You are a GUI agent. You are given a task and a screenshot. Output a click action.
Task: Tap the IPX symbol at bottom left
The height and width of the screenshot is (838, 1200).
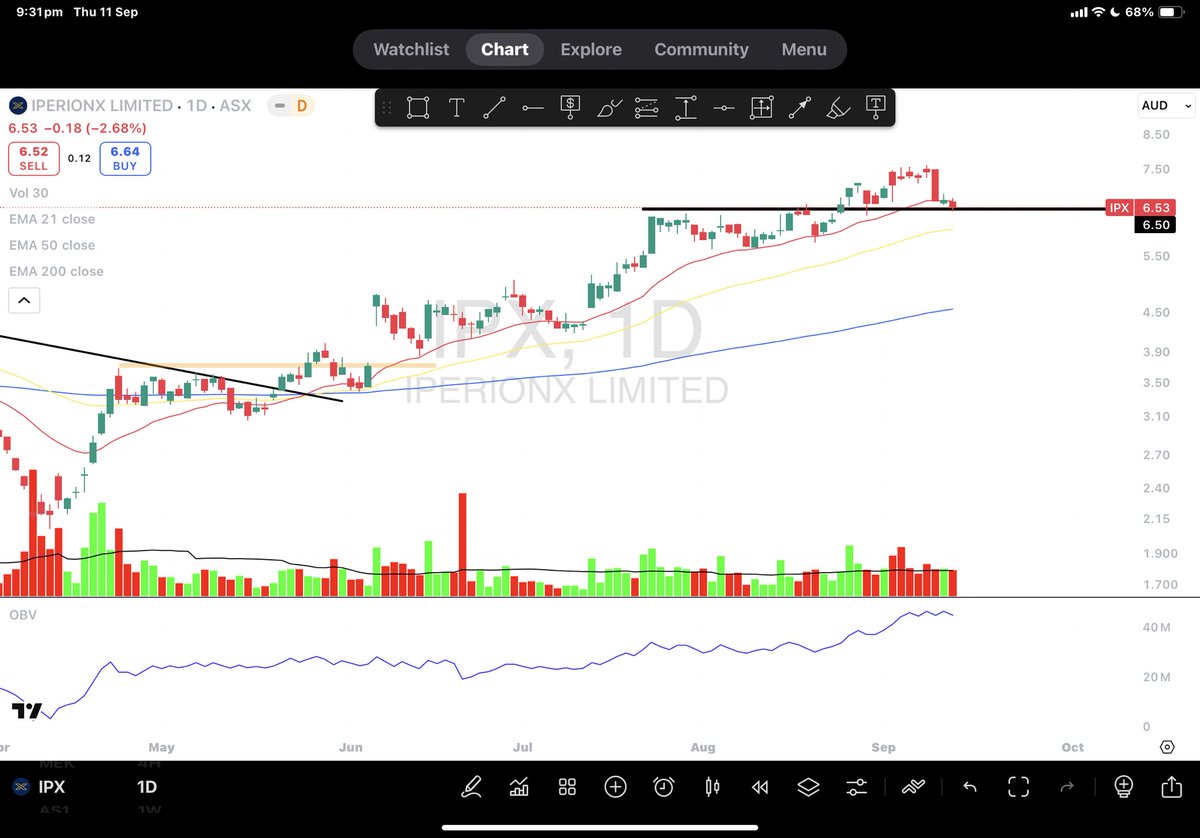point(52,787)
